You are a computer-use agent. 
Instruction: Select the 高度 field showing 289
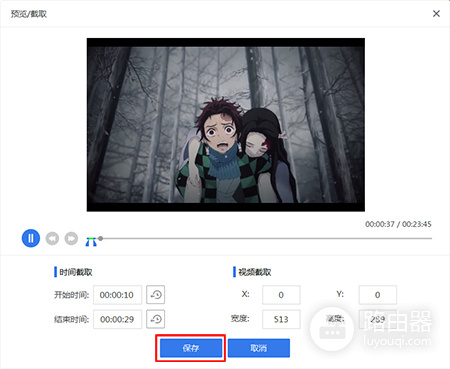point(378,319)
